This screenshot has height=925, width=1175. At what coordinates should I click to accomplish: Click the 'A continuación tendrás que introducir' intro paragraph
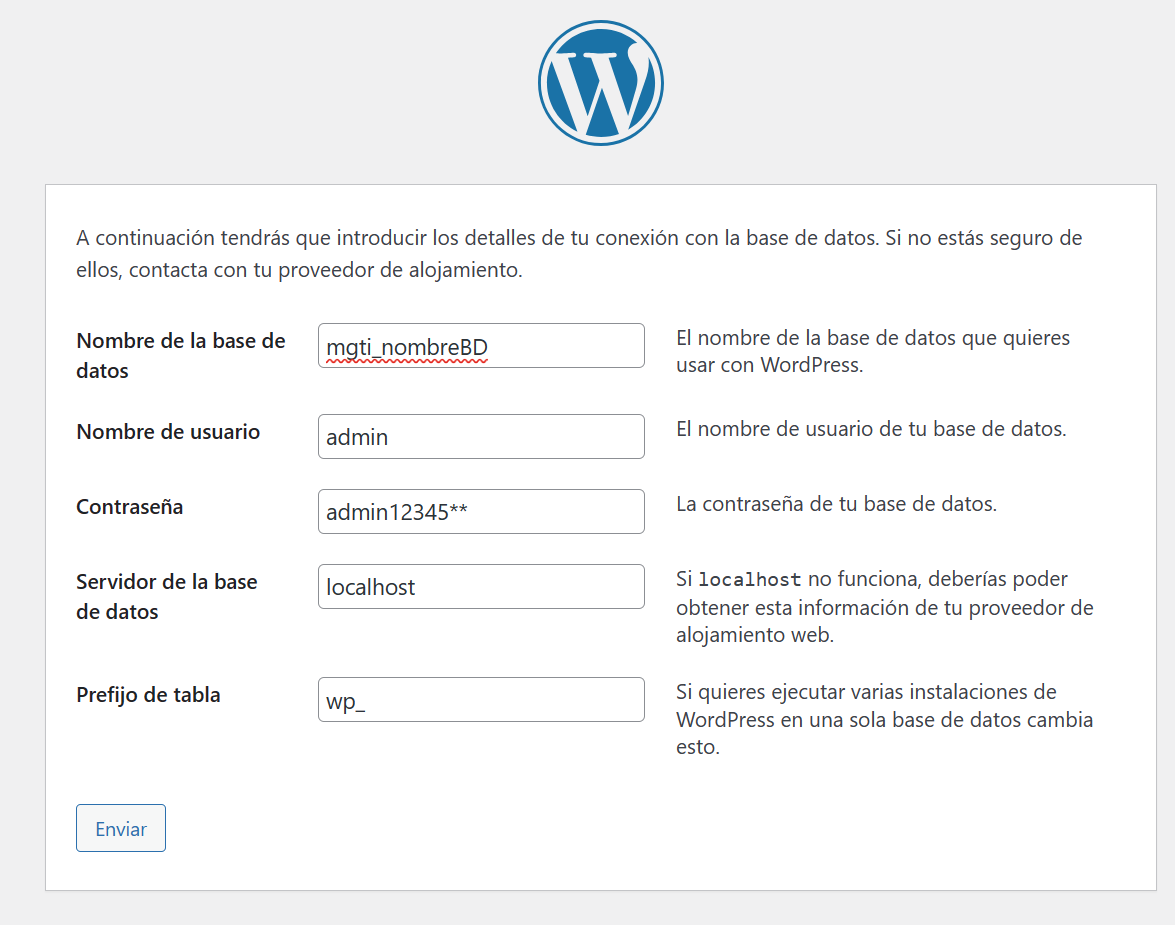coord(579,253)
